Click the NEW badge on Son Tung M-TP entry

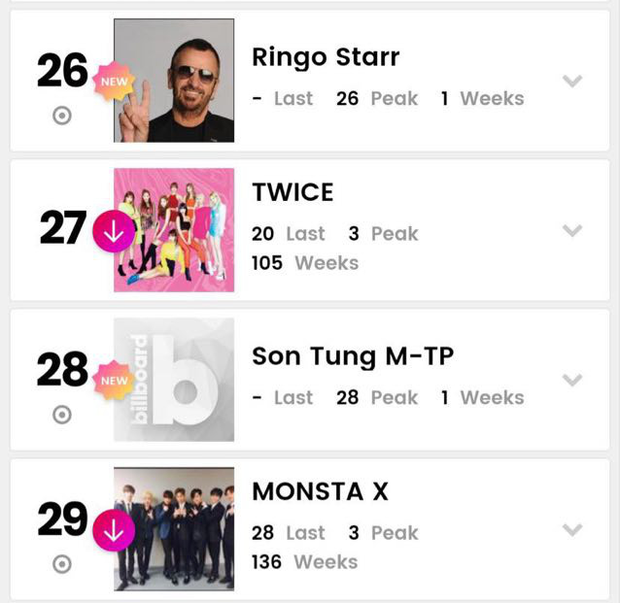pyautogui.click(x=113, y=380)
